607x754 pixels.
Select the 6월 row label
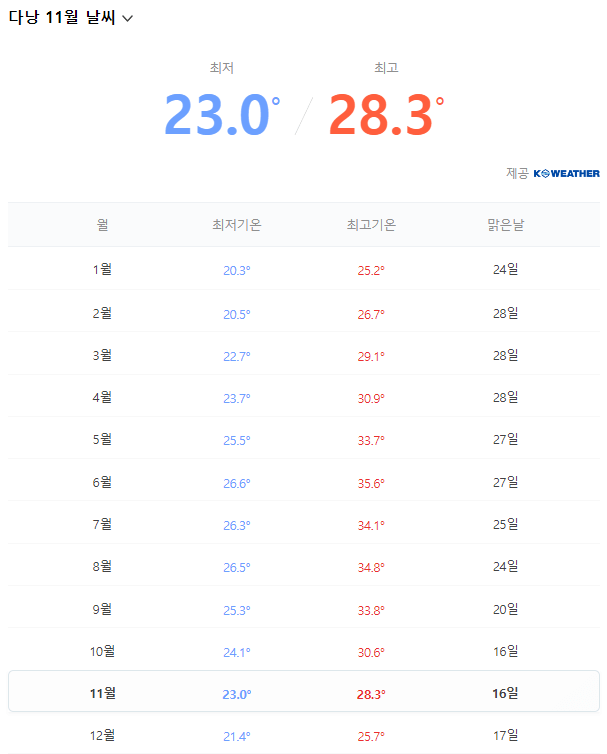102,482
